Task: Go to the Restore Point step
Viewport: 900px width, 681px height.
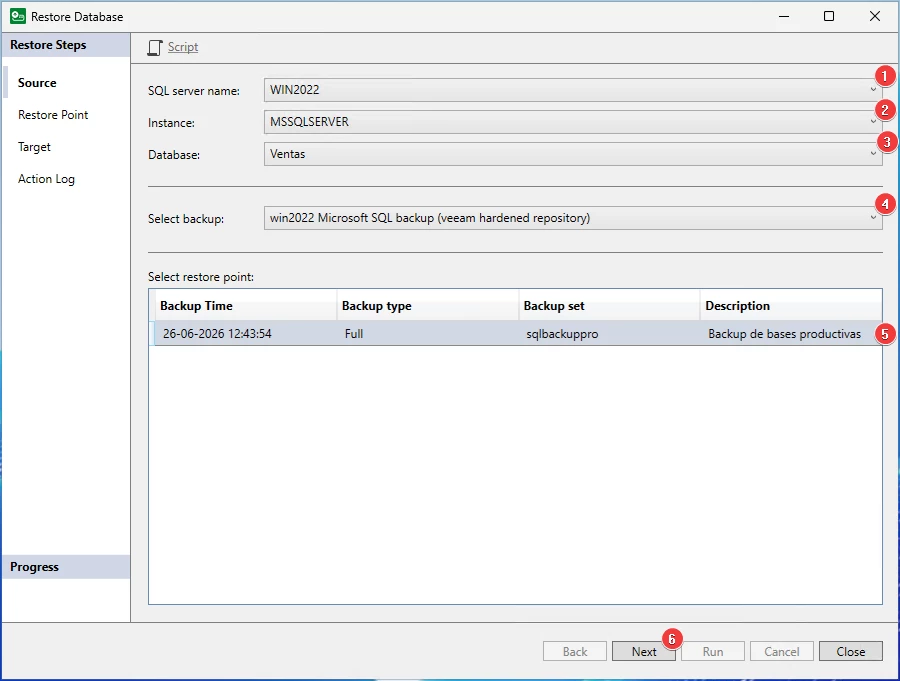Action: click(x=53, y=115)
